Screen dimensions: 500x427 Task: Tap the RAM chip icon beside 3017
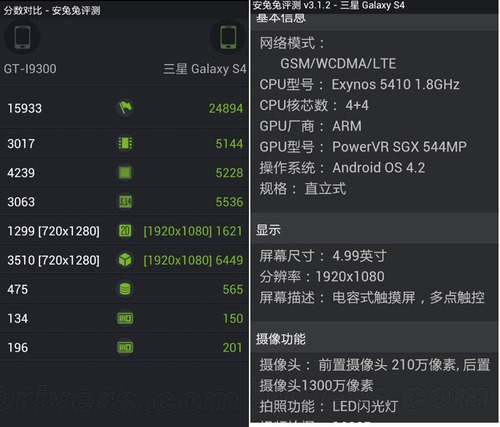click(x=125, y=144)
